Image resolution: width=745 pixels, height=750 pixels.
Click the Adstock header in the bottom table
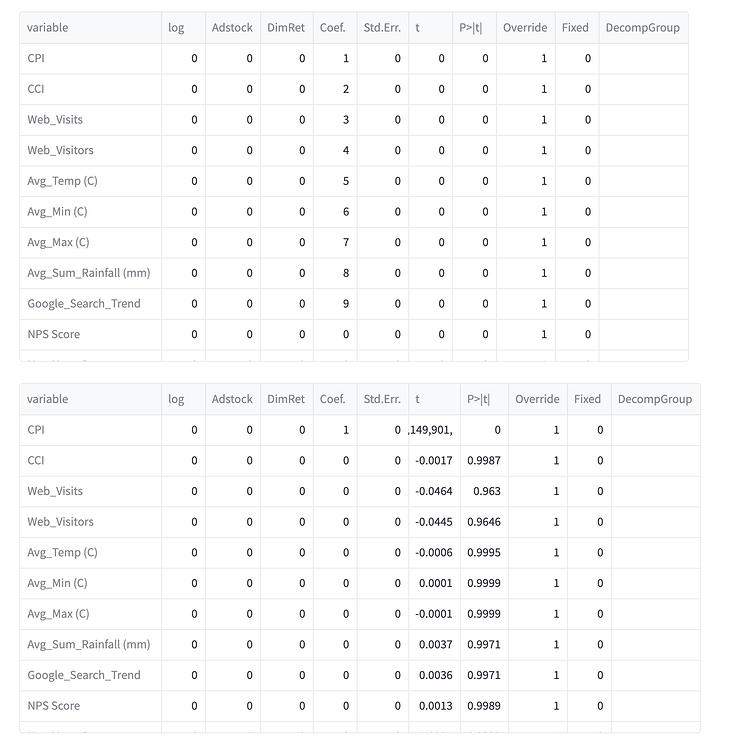point(232,399)
